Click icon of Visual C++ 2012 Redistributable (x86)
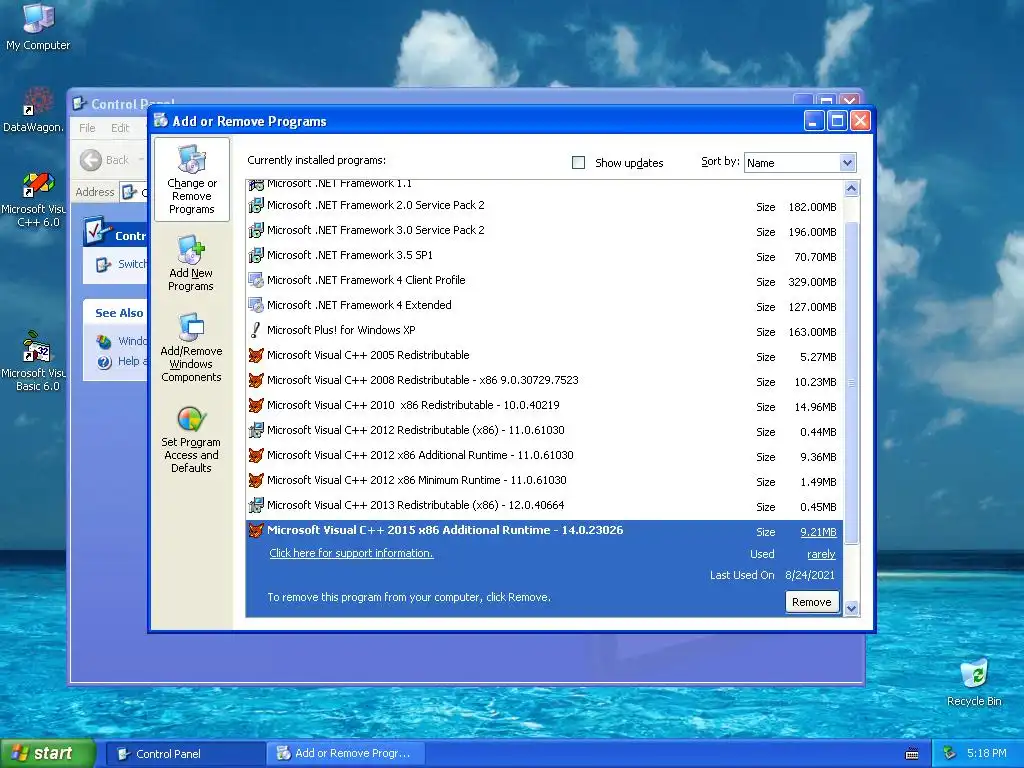Screen dimensions: 1024x768 pos(256,430)
